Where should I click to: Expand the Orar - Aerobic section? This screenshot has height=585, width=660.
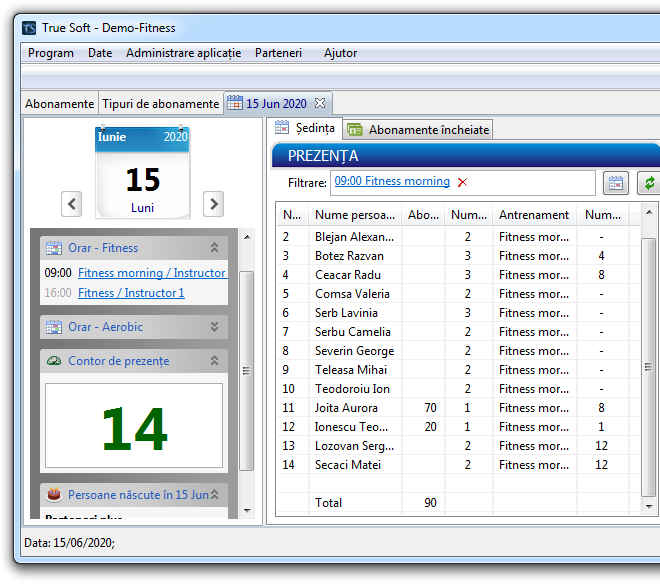(214, 327)
